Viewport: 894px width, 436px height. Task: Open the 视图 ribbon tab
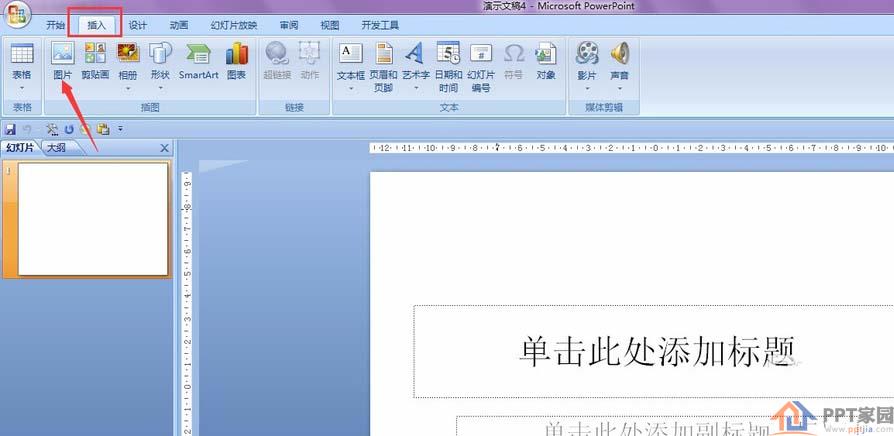[330, 25]
